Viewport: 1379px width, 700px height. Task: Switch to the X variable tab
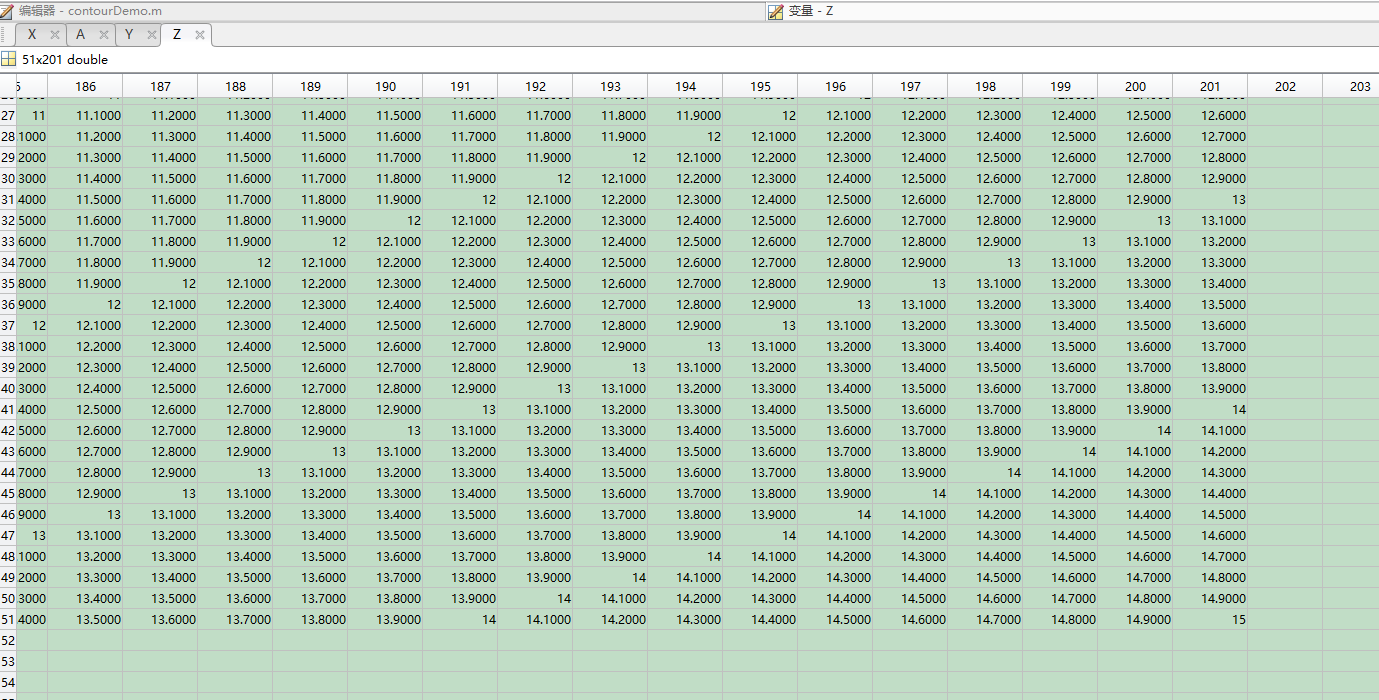coord(32,34)
